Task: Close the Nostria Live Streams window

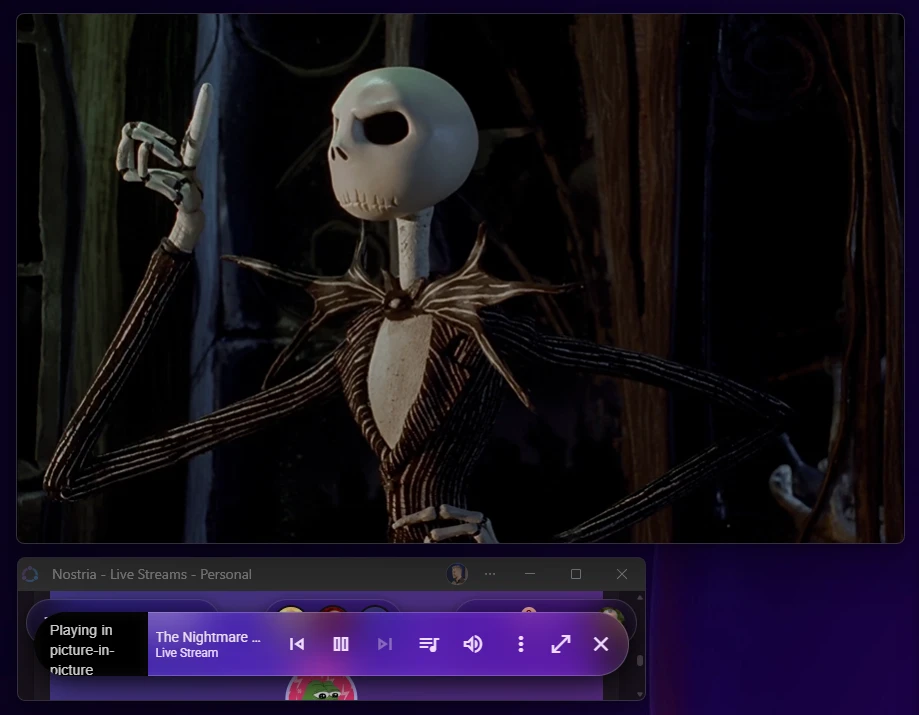Action: tap(622, 574)
